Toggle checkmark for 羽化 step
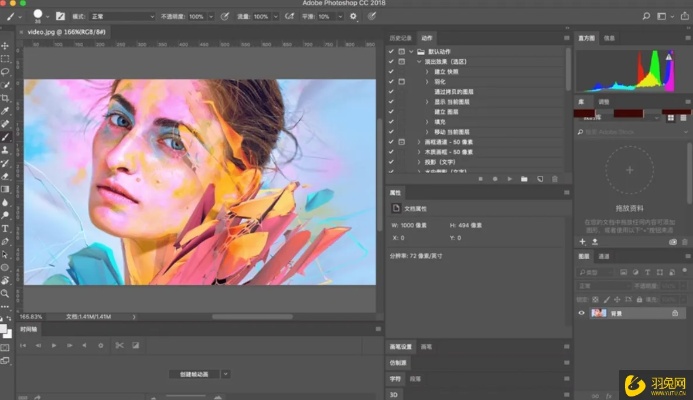693x400 pixels. 391,82
